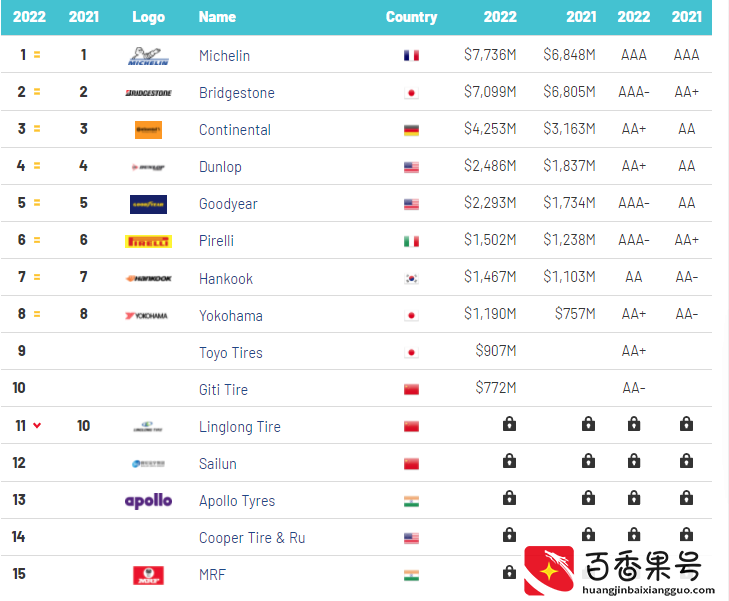The image size is (729, 601).
Task: Click the Japan flag in Toyo Tires row
Action: tap(411, 352)
